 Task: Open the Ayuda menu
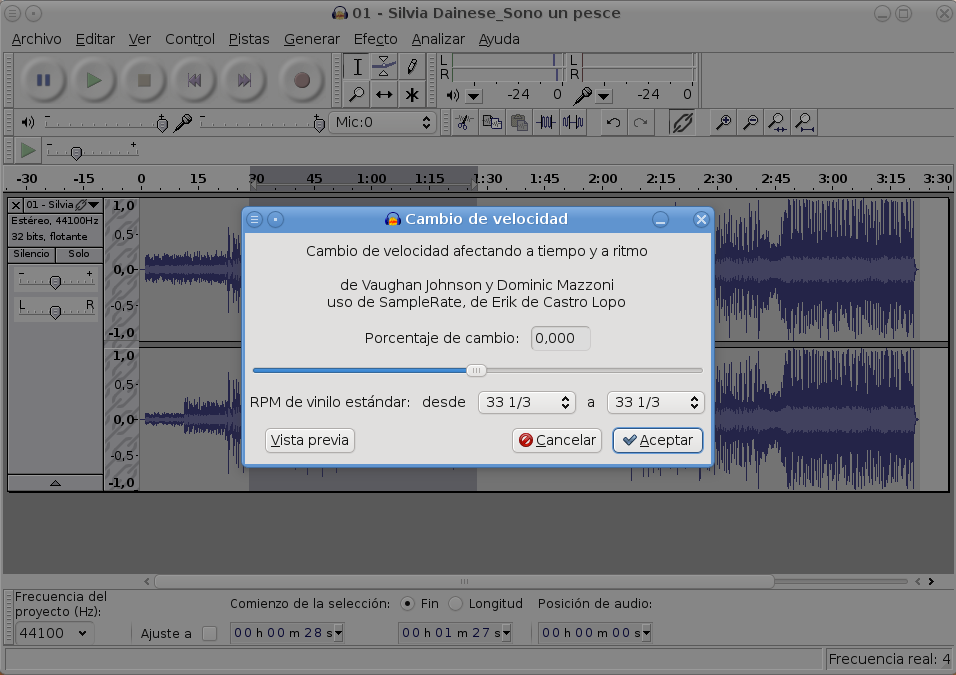pos(499,39)
